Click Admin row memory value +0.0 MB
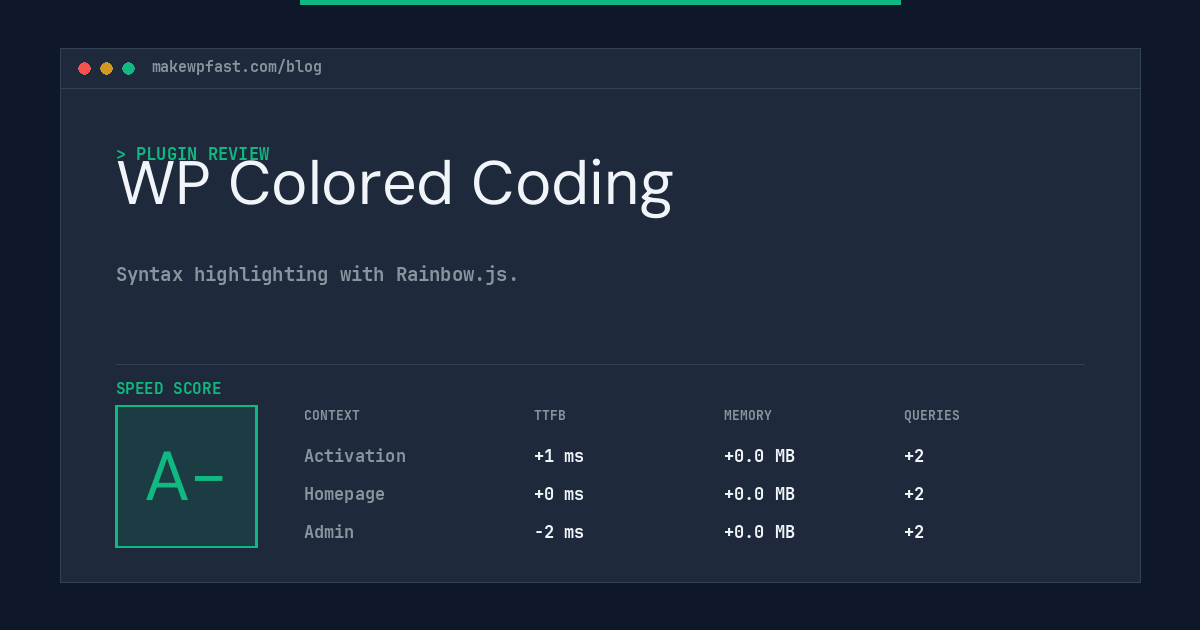The height and width of the screenshot is (630, 1200). 759,532
